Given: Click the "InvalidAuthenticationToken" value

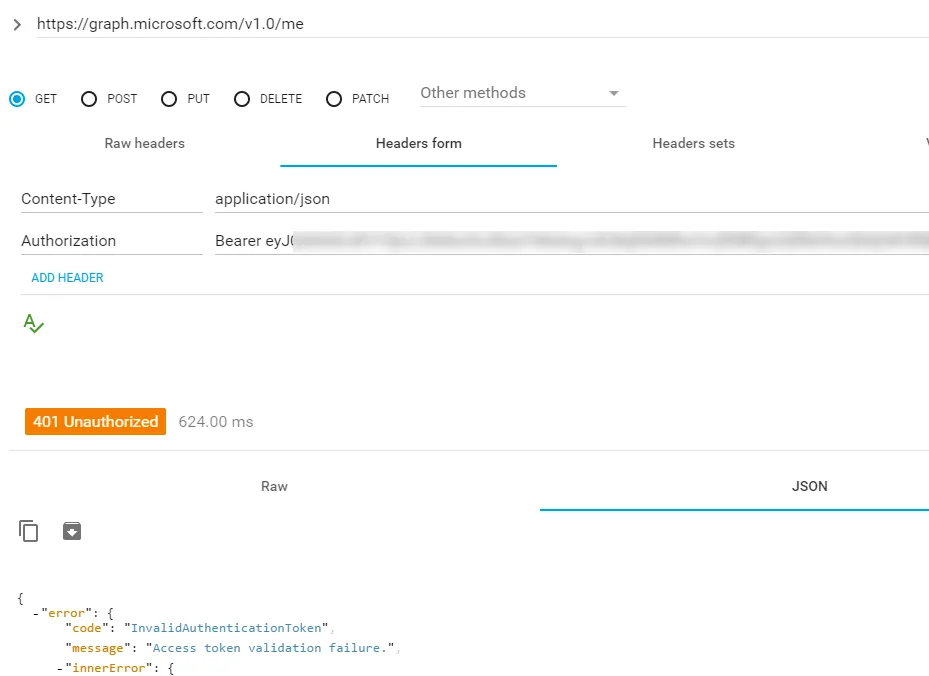Looking at the screenshot, I should pyautogui.click(x=226, y=628).
